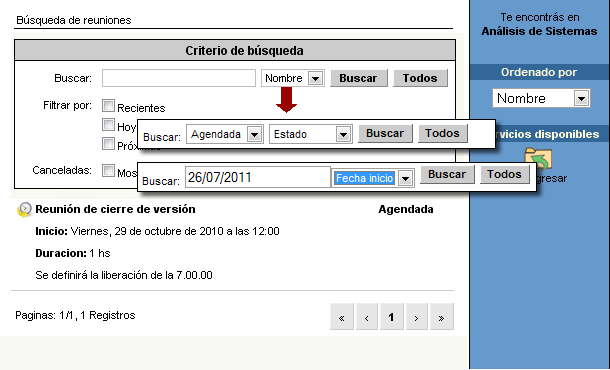Screen dimensions: 610x370
Task: Go to previous results page
Action: pyautogui.click(x=366, y=317)
